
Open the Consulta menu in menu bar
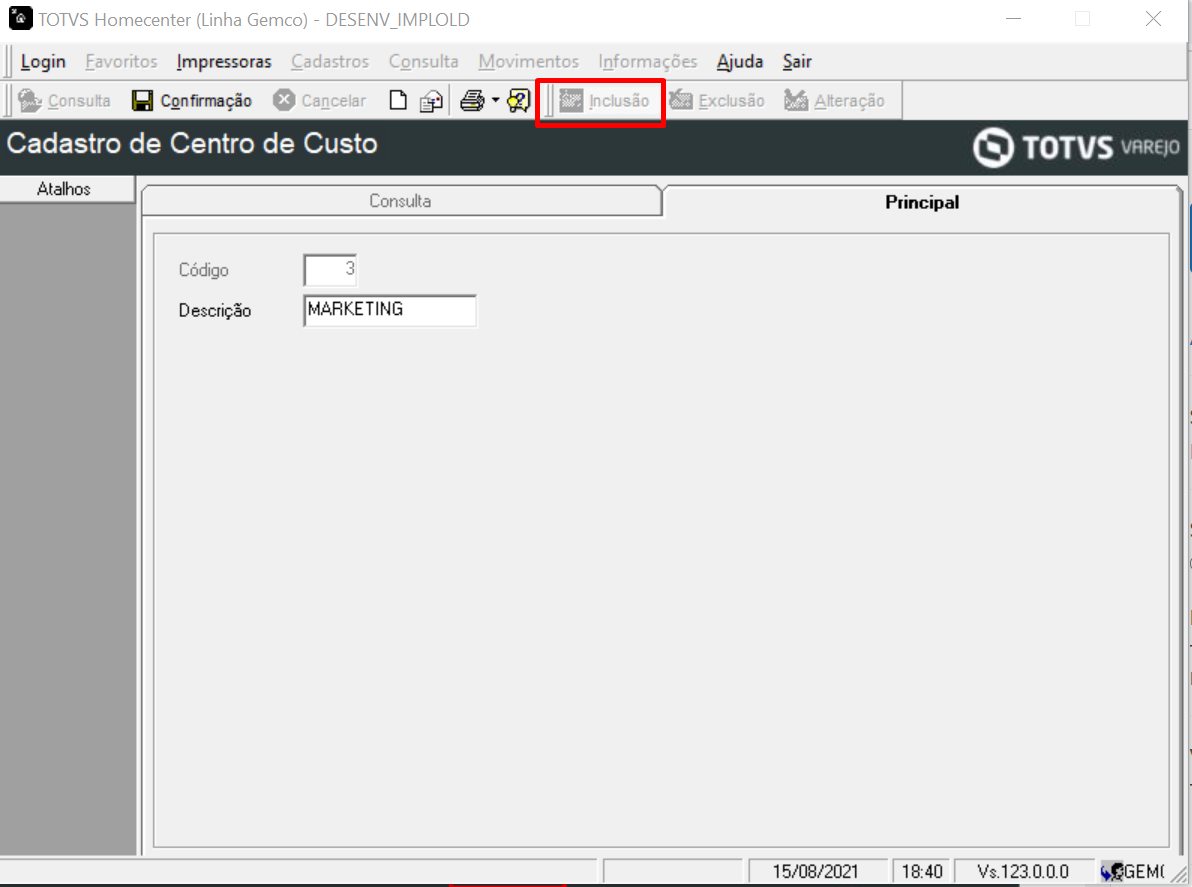(x=423, y=62)
